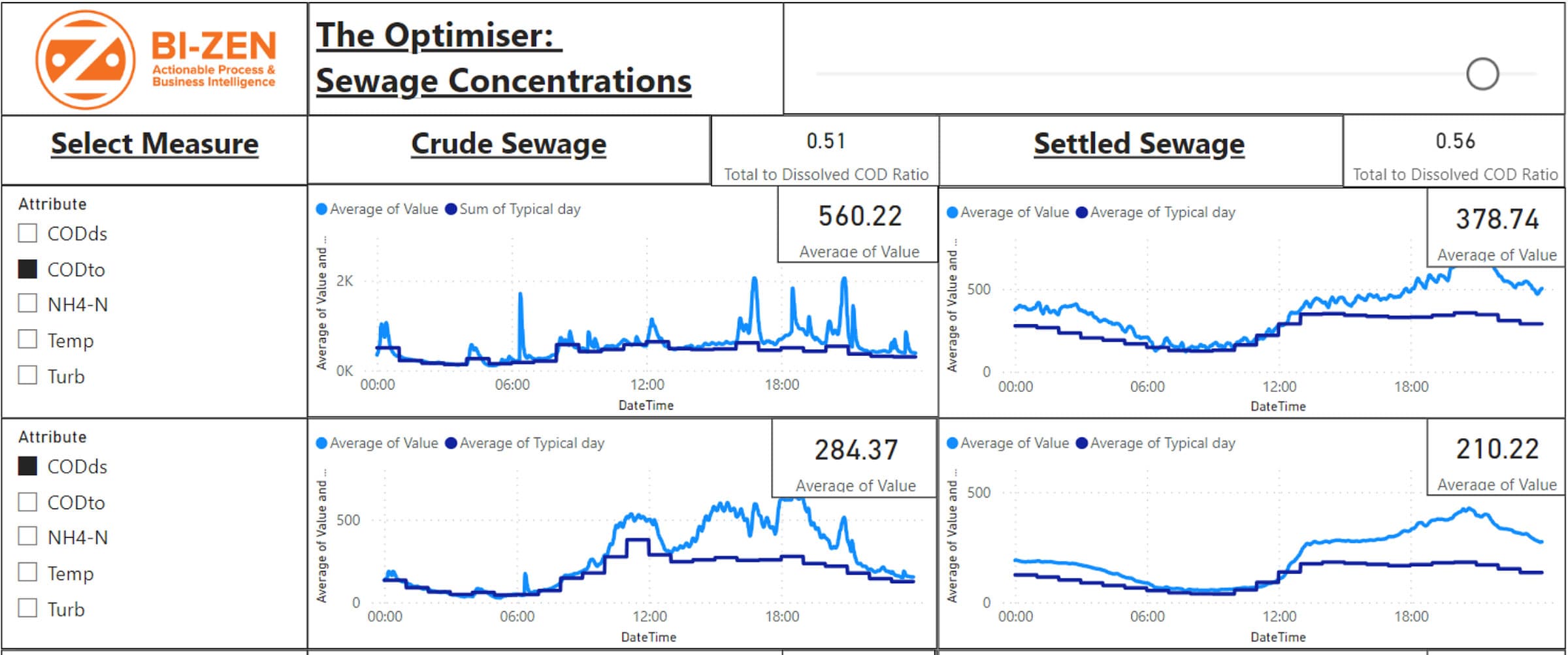This screenshot has width=1568, height=655.
Task: Click Average of Value legend in top Crude chart
Action: pos(377,209)
